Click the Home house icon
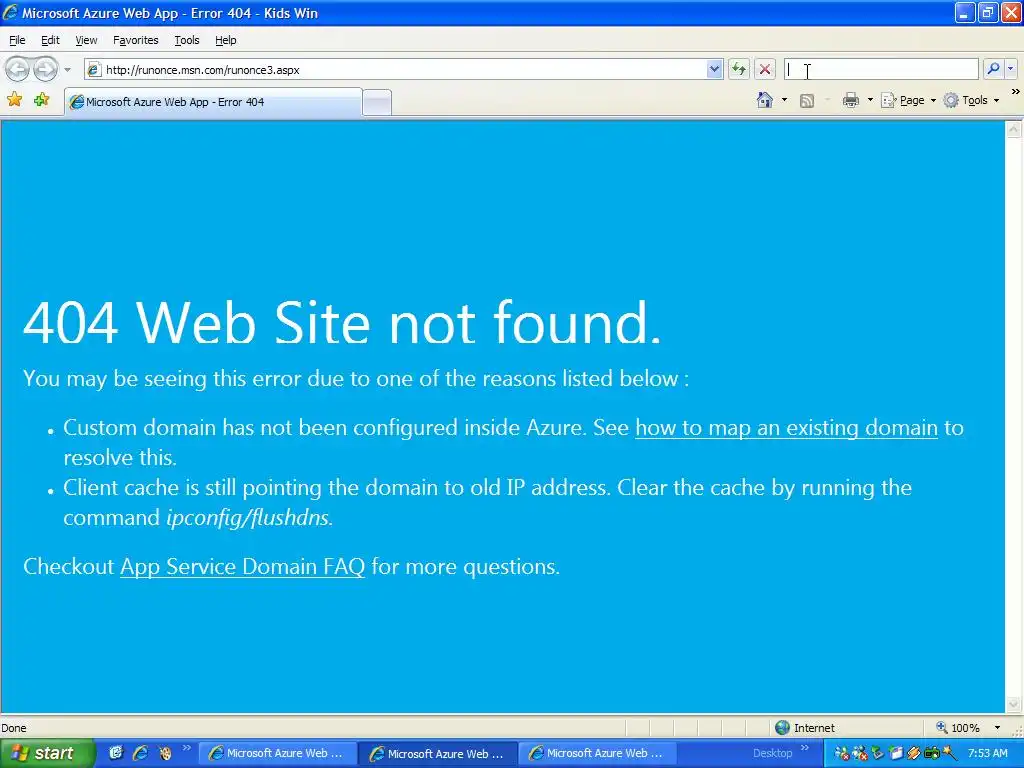Viewport: 1024px width, 768px height. point(765,100)
